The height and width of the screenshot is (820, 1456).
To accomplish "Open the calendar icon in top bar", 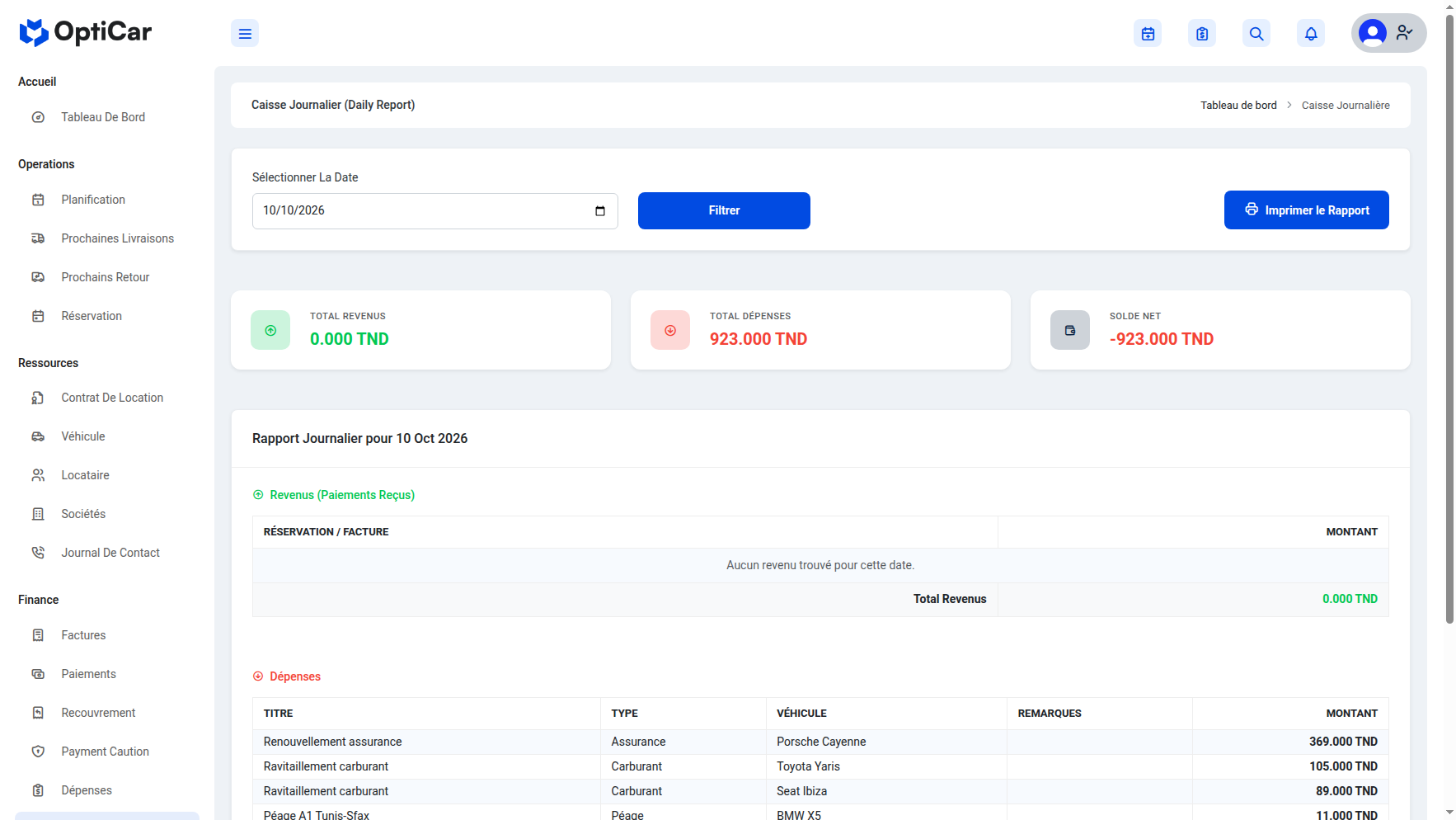I will pyautogui.click(x=1148, y=34).
